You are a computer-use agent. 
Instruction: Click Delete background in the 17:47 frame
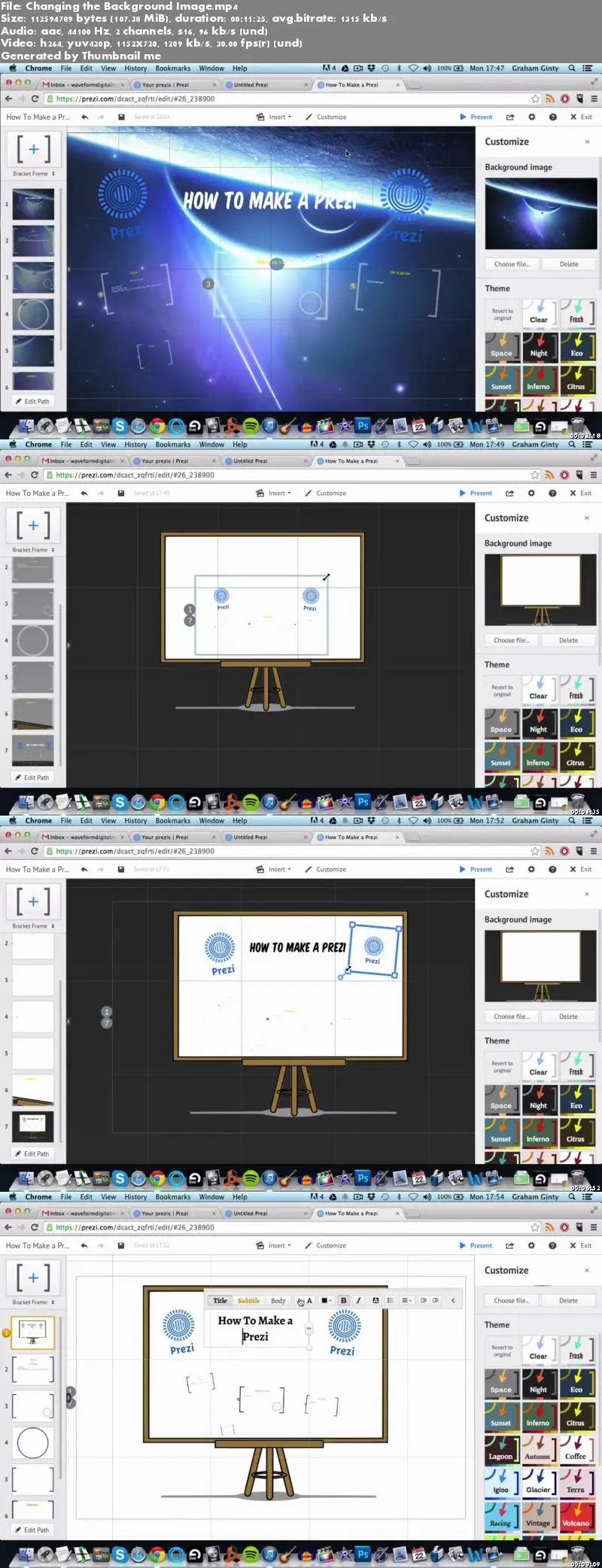569,264
